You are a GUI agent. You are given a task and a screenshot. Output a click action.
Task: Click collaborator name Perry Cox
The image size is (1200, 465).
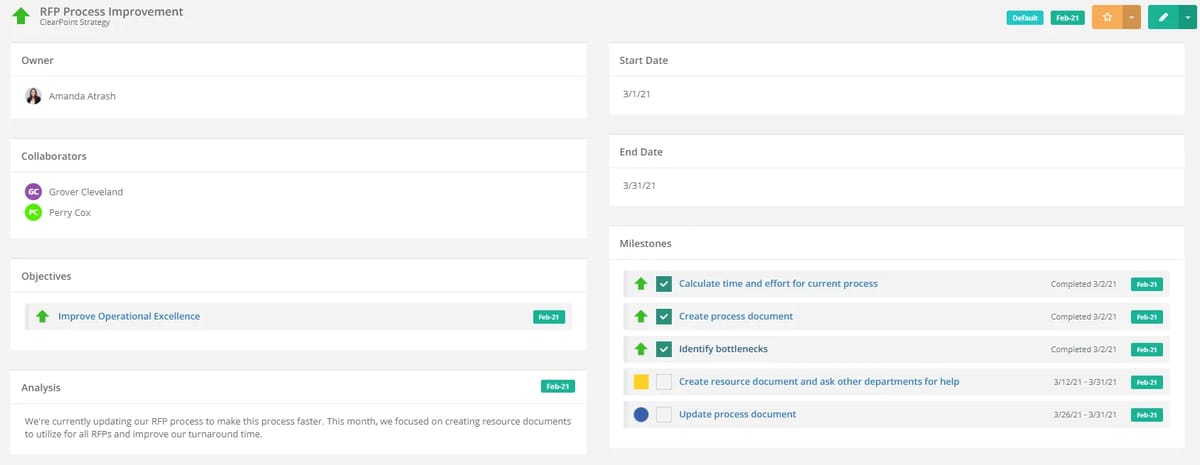coord(70,213)
